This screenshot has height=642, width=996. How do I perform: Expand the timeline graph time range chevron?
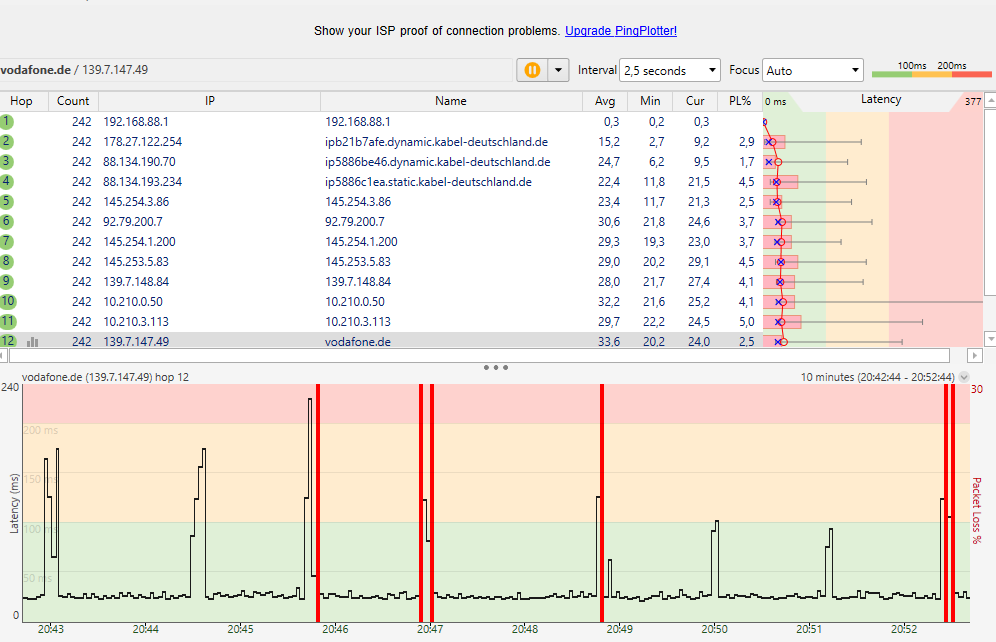(964, 377)
